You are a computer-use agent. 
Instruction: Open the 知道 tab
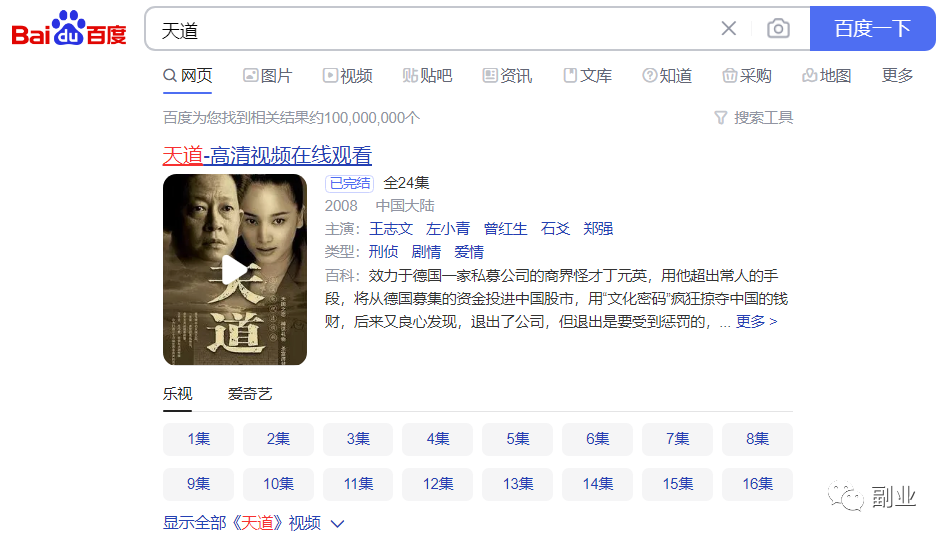667,75
